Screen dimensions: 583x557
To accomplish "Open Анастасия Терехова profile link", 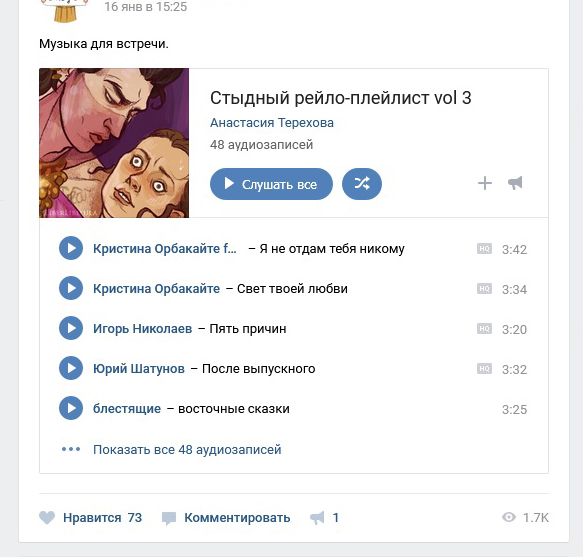I will [272, 123].
